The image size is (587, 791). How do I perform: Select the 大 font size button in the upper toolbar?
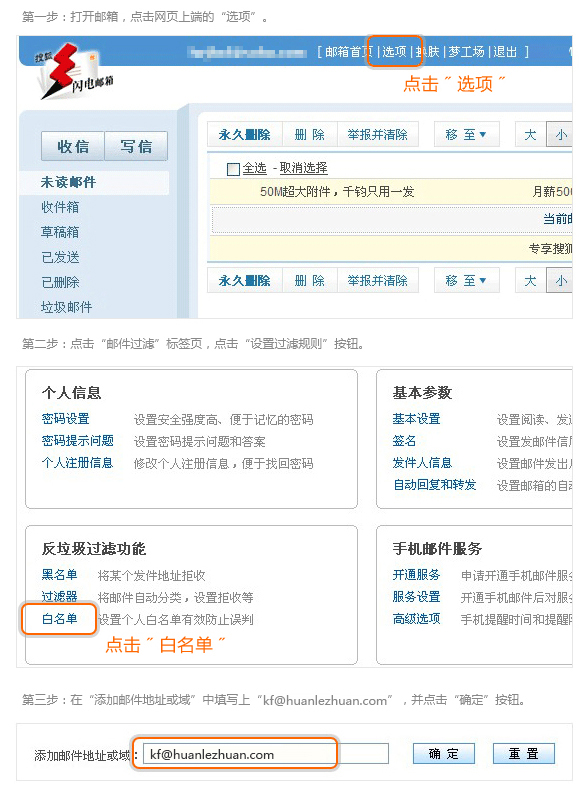pos(531,135)
